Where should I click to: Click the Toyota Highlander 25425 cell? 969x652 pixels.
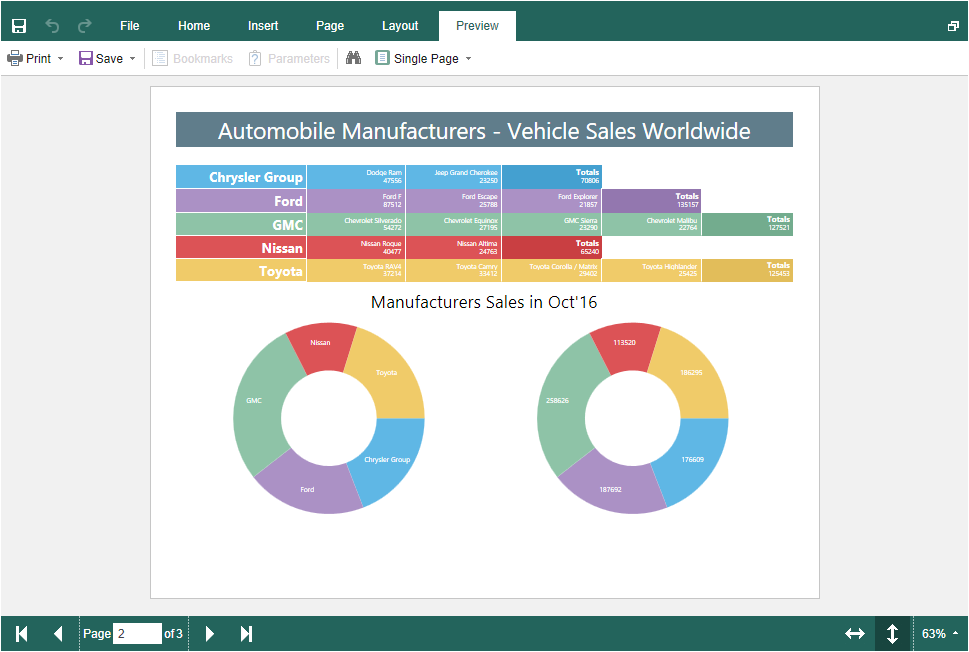(x=651, y=271)
